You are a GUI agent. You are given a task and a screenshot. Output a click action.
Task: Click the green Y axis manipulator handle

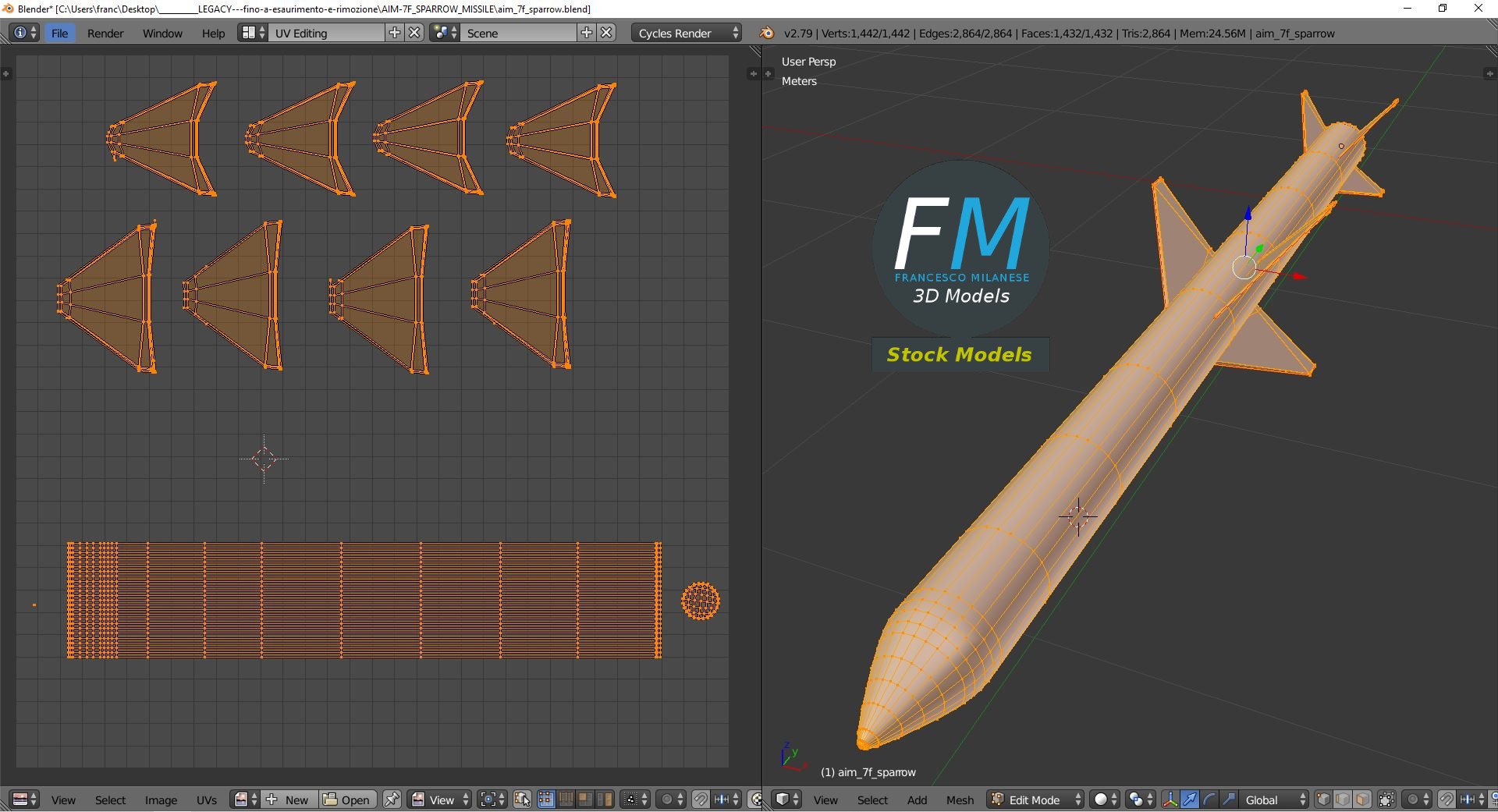(x=1258, y=250)
